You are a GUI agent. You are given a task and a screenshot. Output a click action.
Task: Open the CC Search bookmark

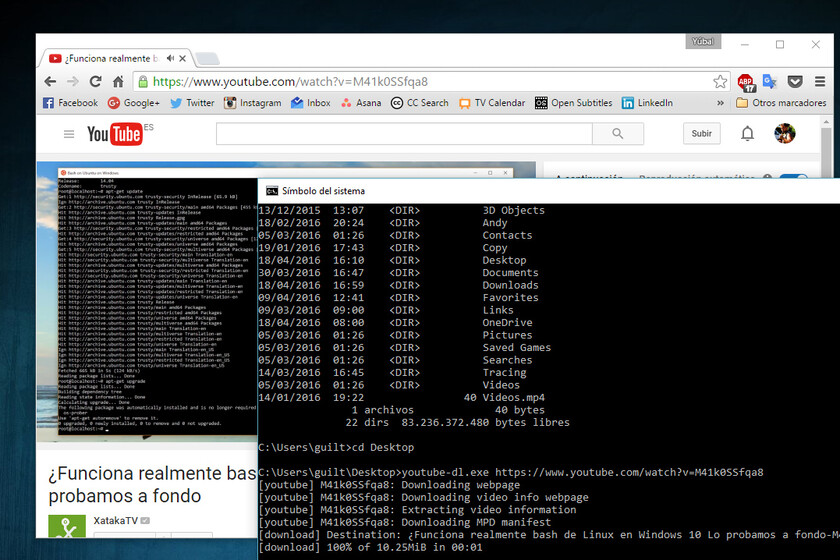(419, 103)
